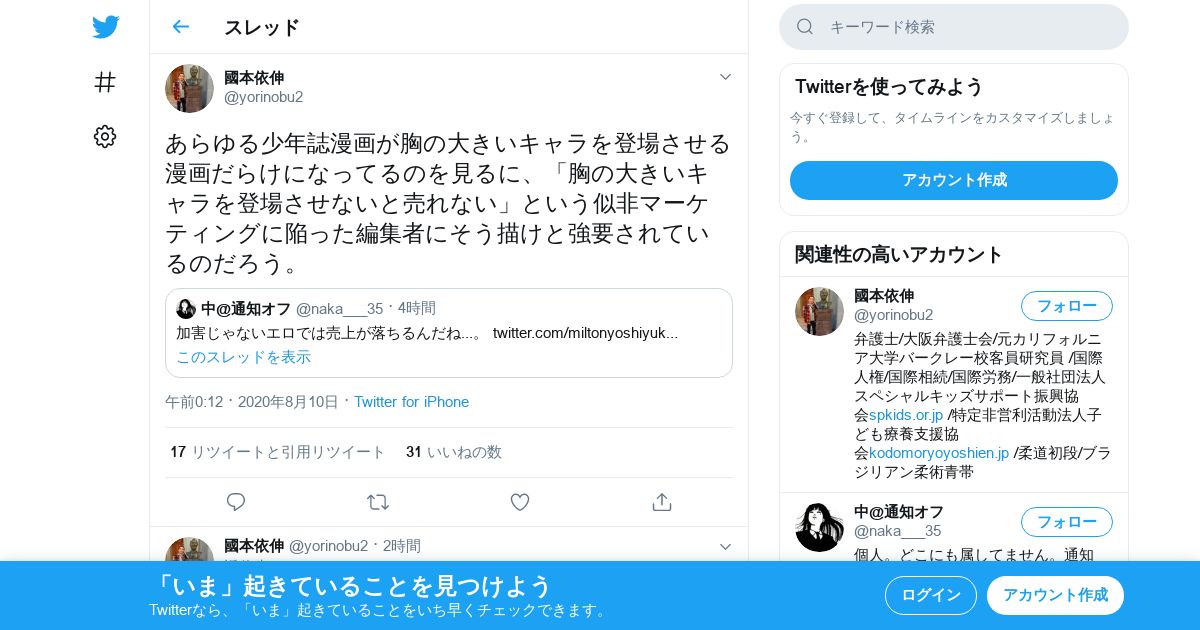Like the tweet with the heart icon

click(520, 502)
